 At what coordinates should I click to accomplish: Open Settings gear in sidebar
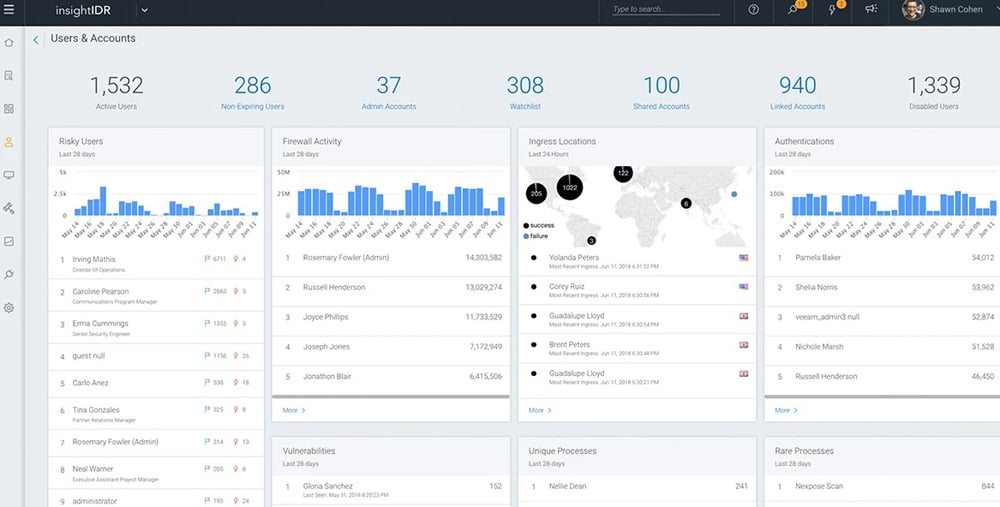pos(9,307)
